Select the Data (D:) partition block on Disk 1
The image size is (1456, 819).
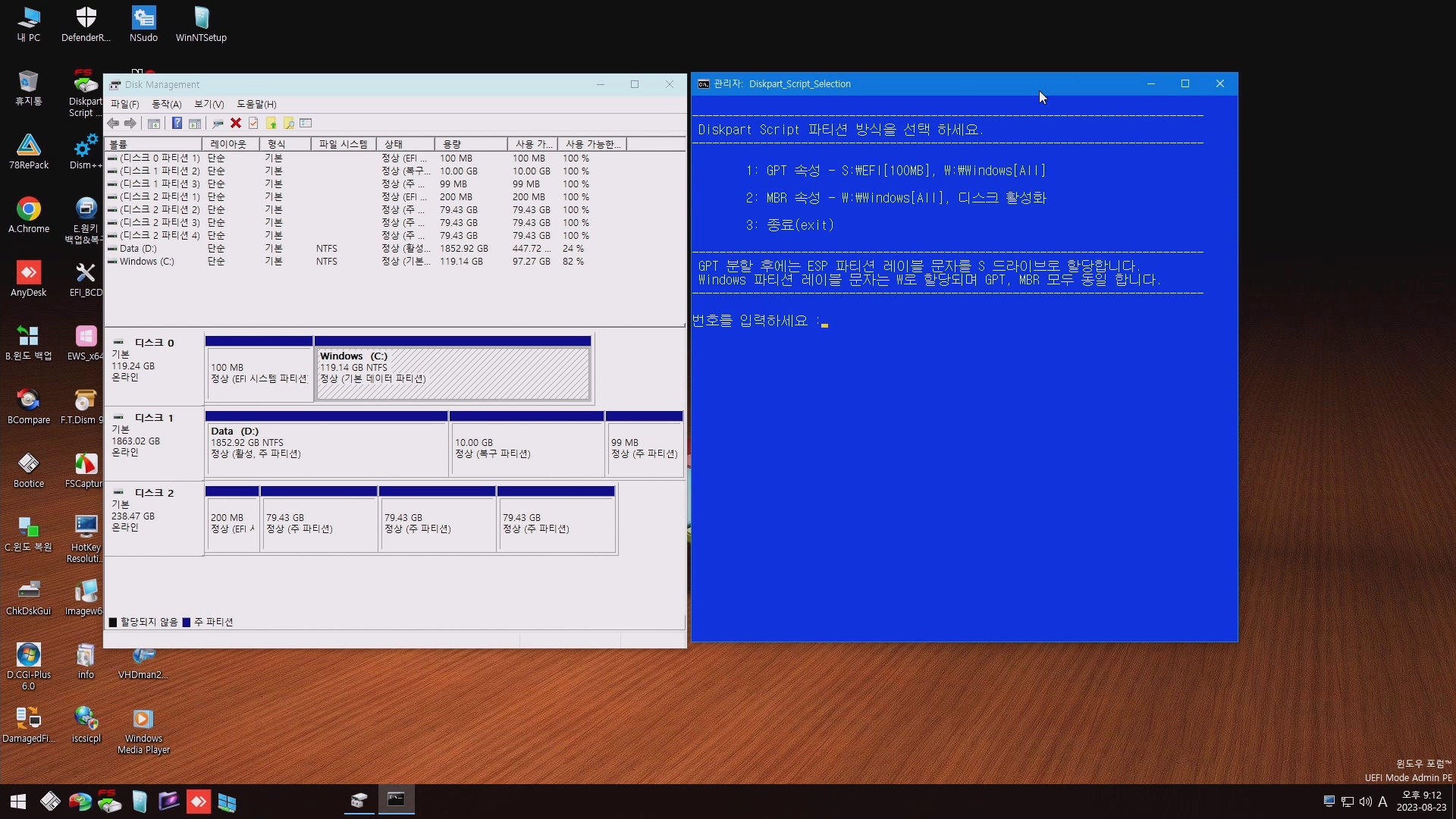(326, 444)
